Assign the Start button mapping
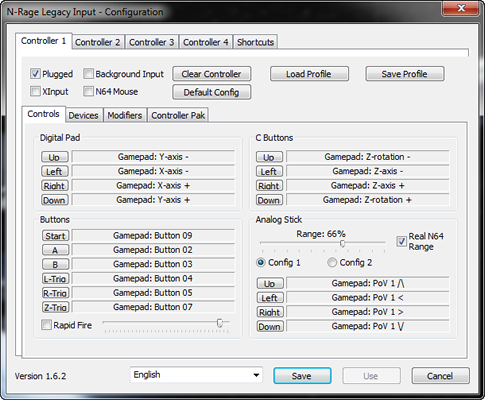 point(56,236)
